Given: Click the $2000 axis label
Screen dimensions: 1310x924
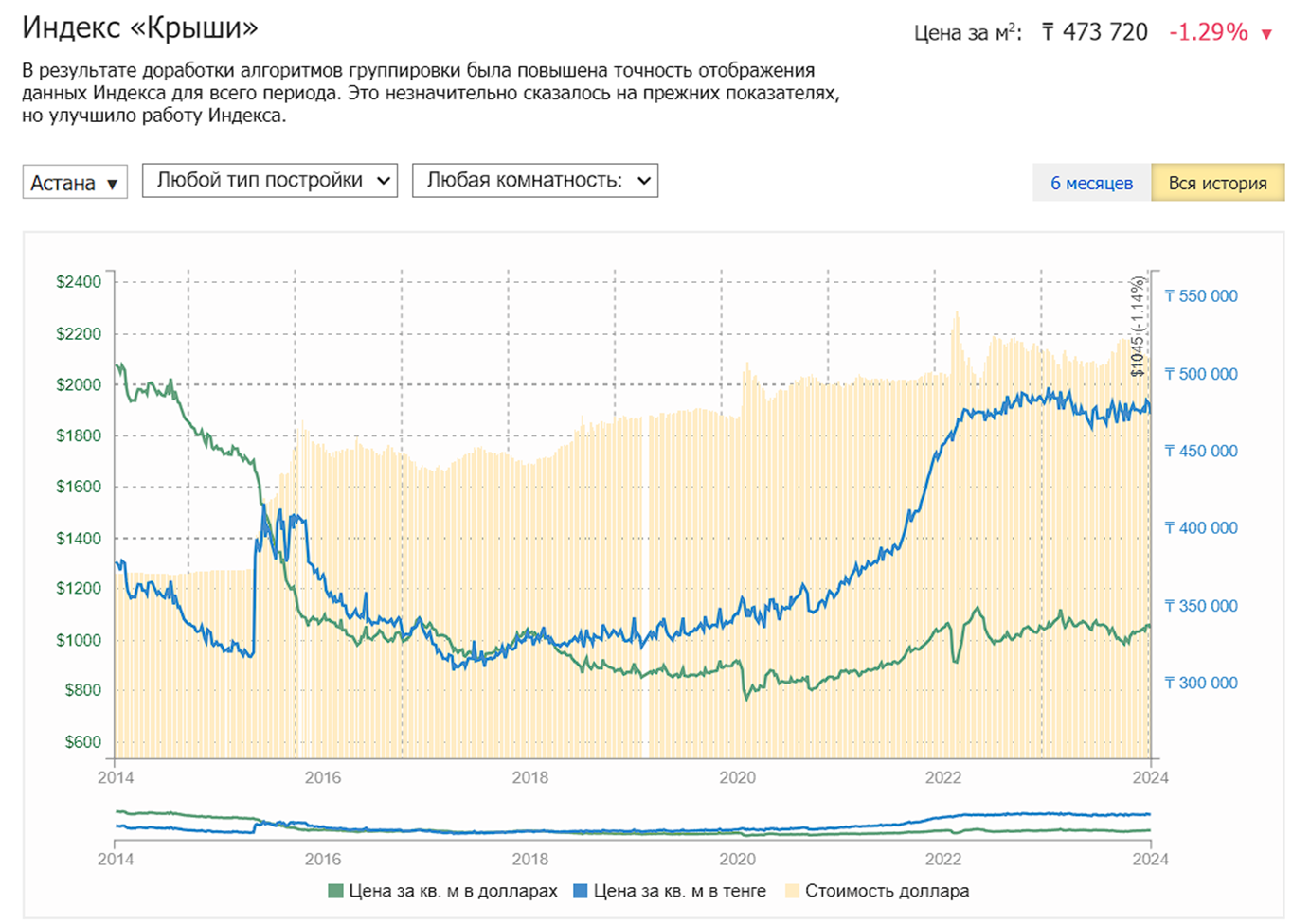Looking at the screenshot, I should 79,384.
